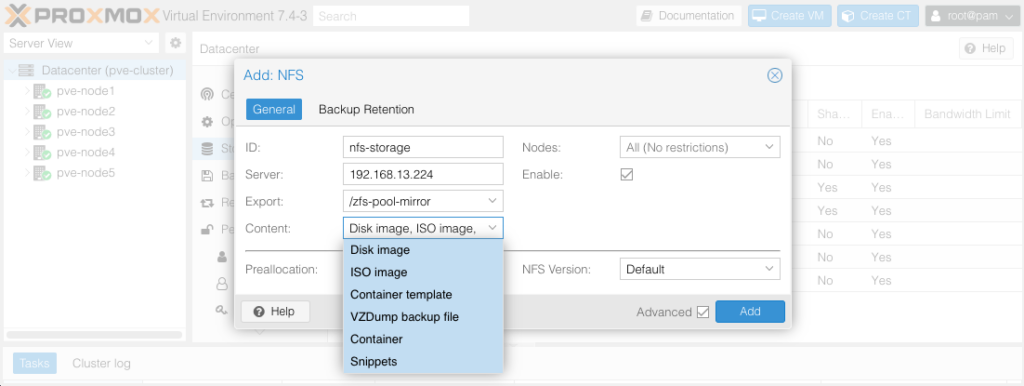This screenshot has height=386, width=1024.
Task: Enable checkbox toggle in NFS dialog
Action: [x=626, y=174]
